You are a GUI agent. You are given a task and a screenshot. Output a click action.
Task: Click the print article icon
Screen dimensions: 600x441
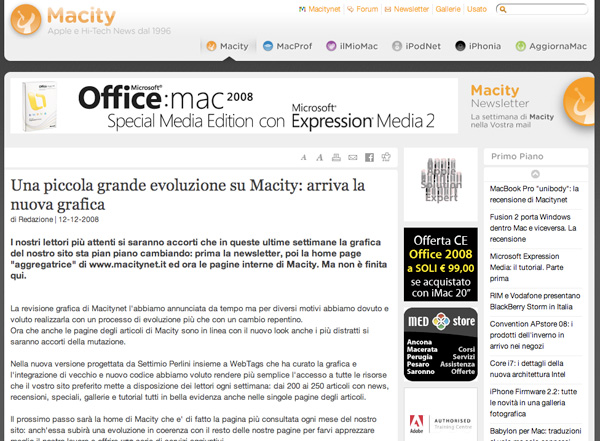point(336,157)
